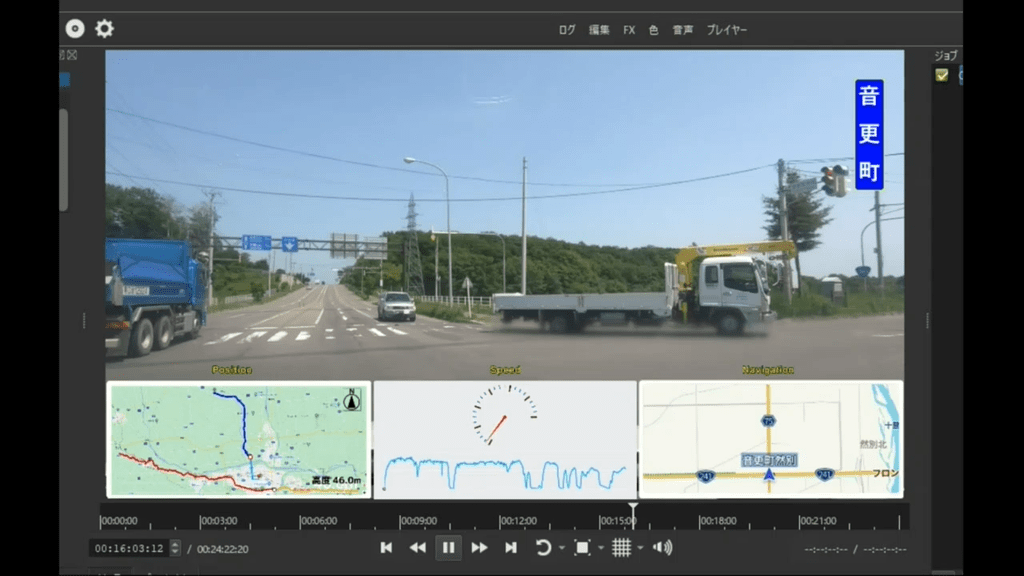Click the Shotcut logo icon top-left
This screenshot has height=576, width=1024.
point(74,28)
